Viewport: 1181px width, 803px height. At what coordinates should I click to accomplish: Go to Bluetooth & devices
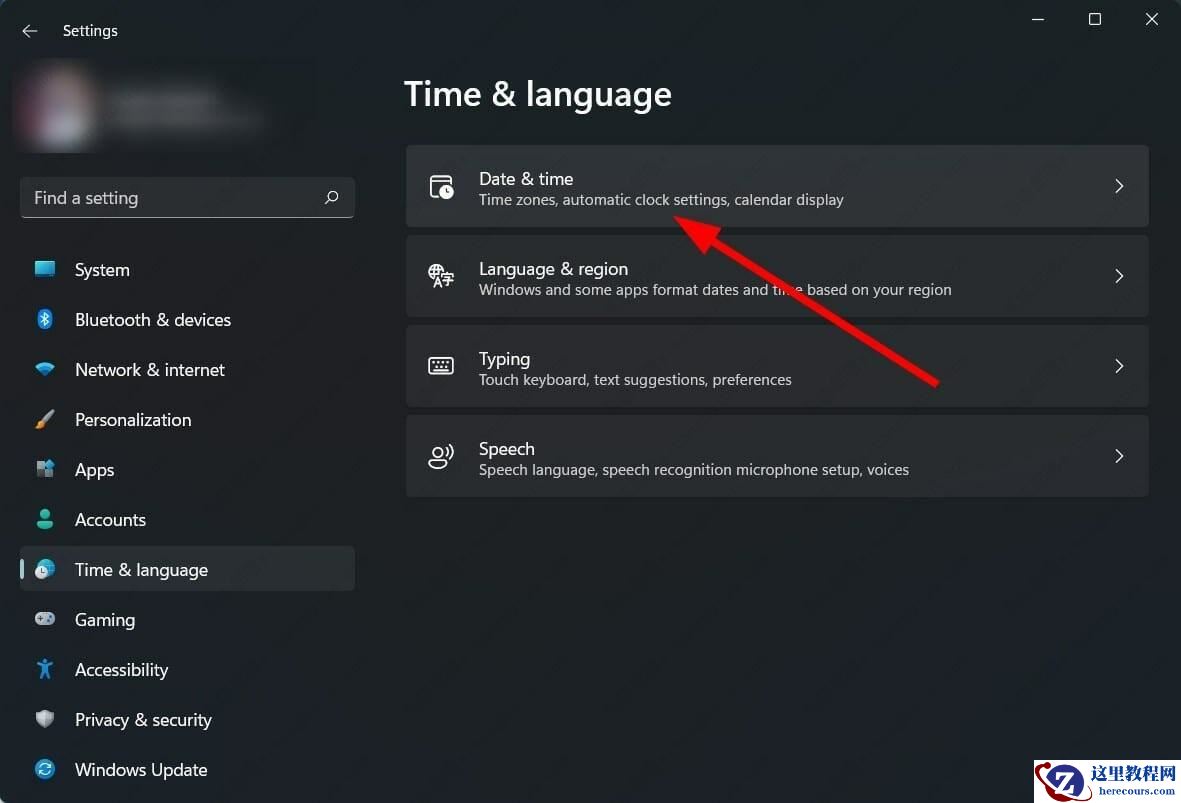pyautogui.click(x=153, y=319)
